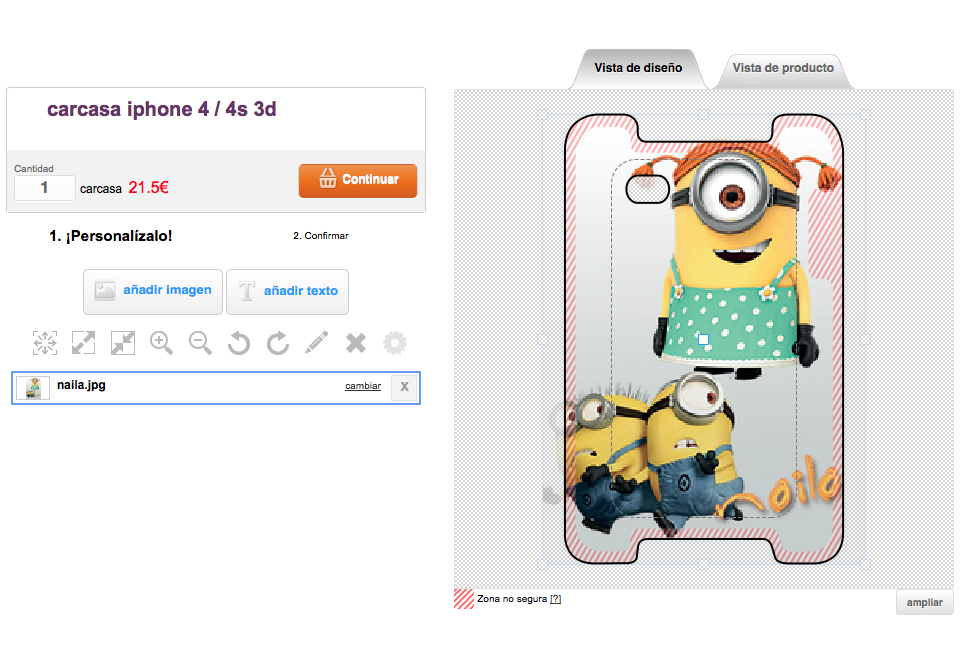Click the Zona no segura striped swatch
This screenshot has width=973, height=664.
coord(464,599)
